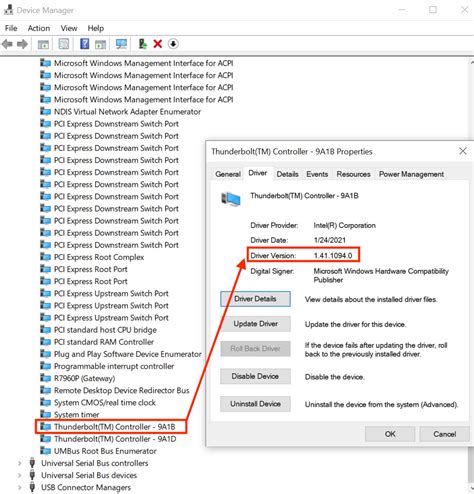Image resolution: width=474 pixels, height=494 pixels.
Task: Click USB icon beside Universal Serial Bus controllers
Action: coord(32,463)
